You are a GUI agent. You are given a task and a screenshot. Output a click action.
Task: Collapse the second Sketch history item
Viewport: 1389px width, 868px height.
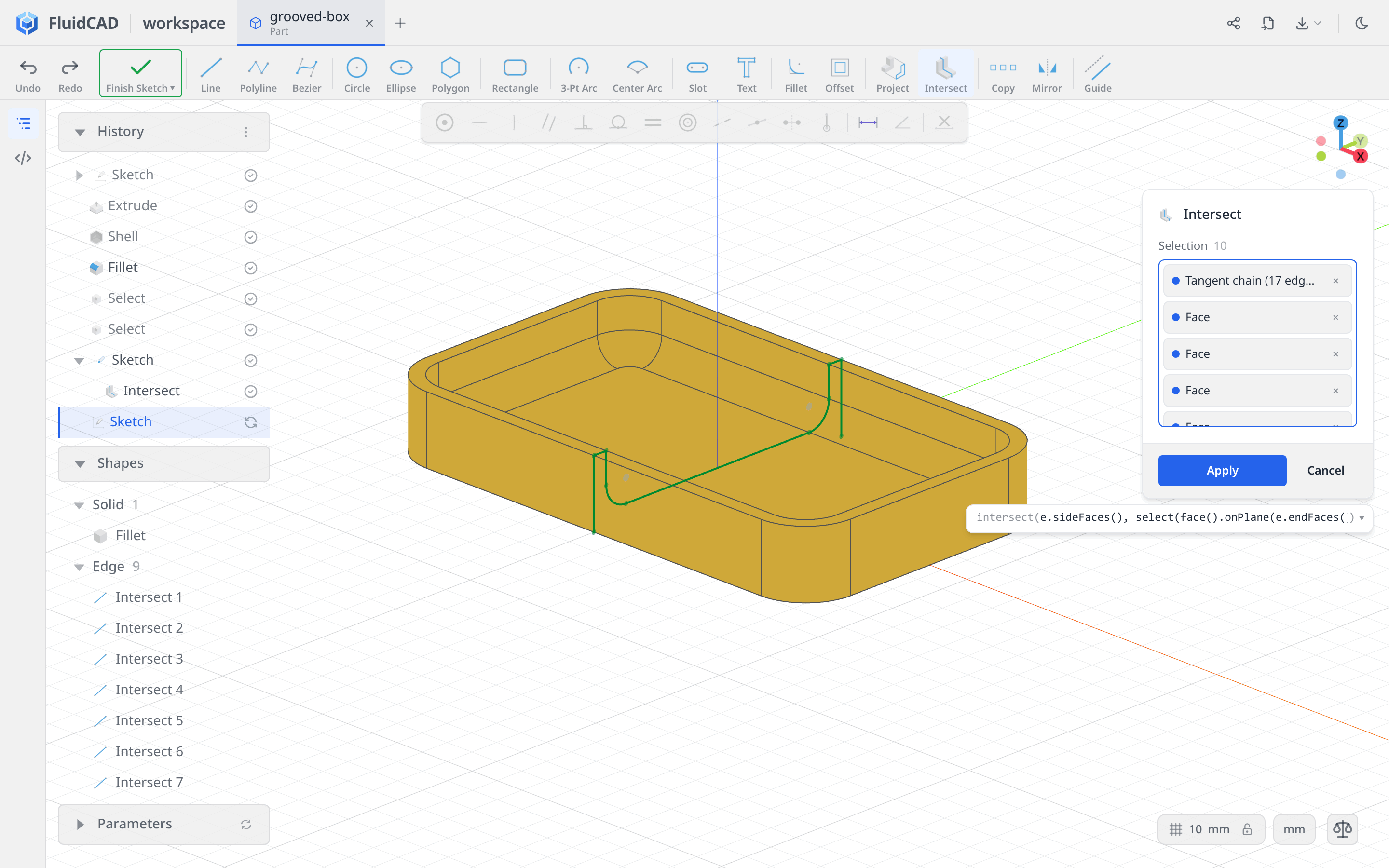pyautogui.click(x=79, y=361)
